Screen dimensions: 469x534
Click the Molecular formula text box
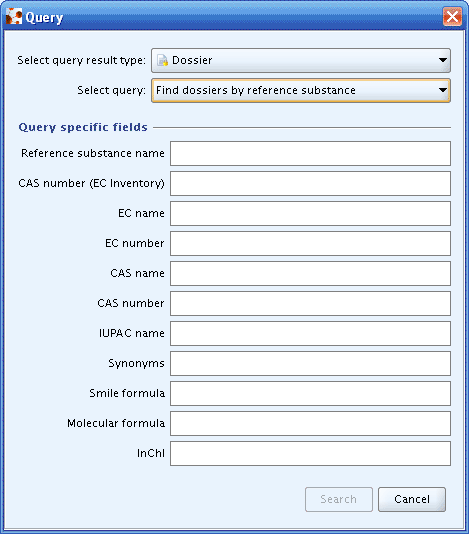tap(310, 423)
